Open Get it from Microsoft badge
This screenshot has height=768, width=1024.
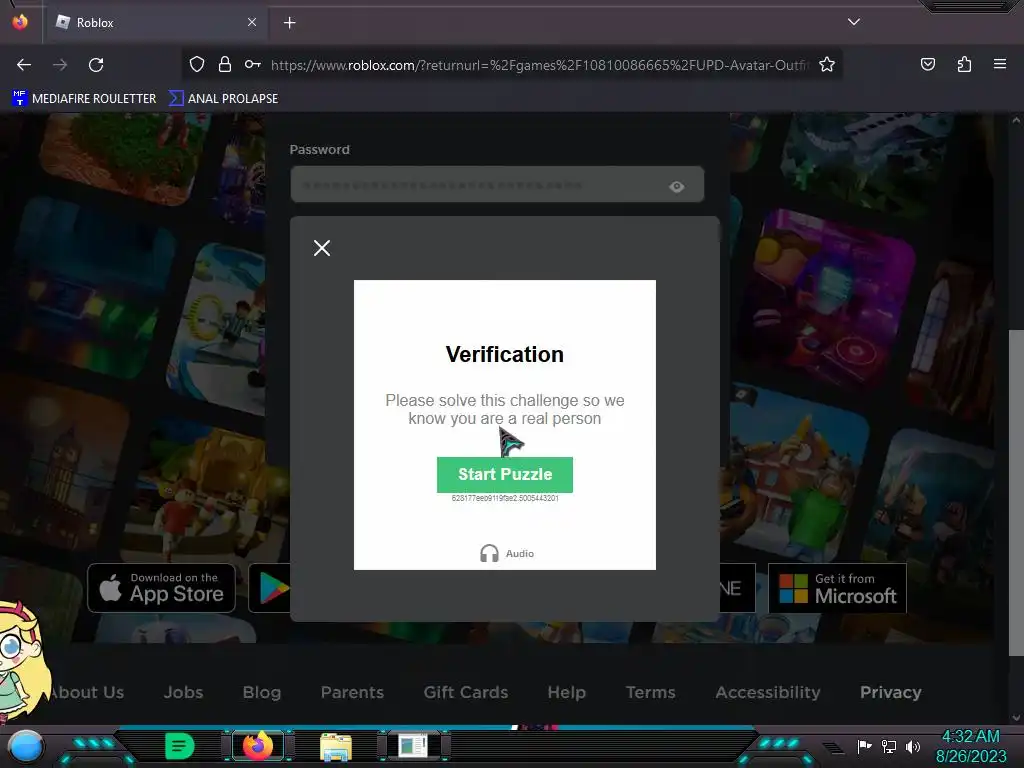click(x=837, y=588)
